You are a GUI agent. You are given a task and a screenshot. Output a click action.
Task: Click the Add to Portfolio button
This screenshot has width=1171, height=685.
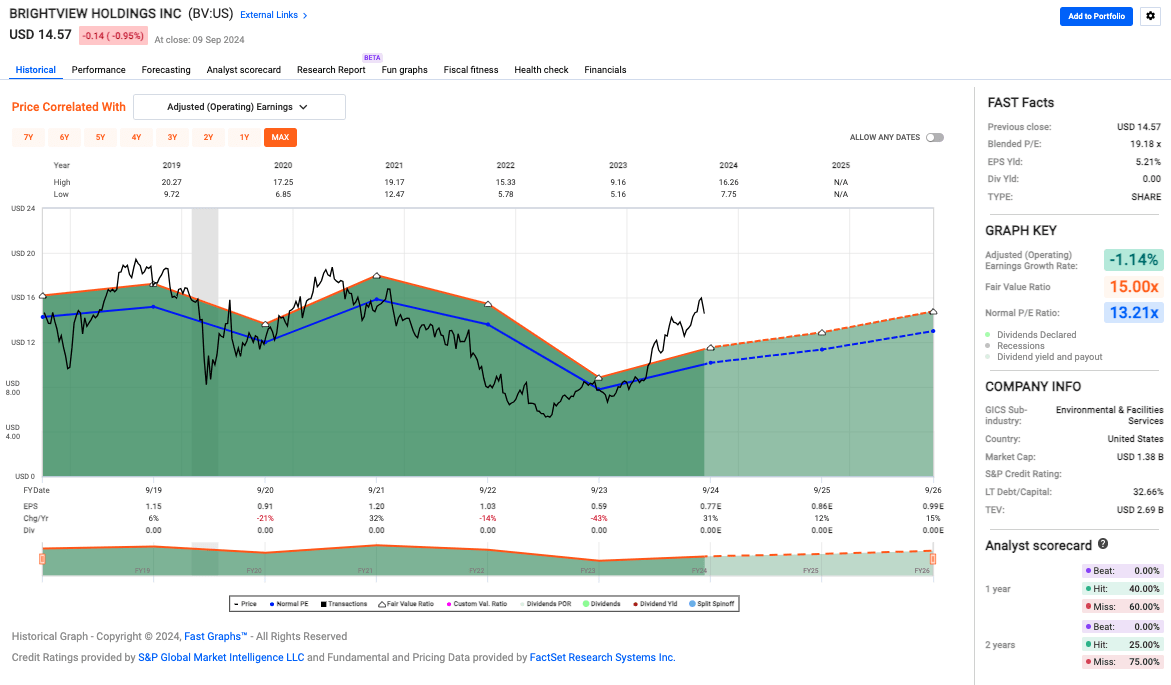pyautogui.click(x=1096, y=16)
